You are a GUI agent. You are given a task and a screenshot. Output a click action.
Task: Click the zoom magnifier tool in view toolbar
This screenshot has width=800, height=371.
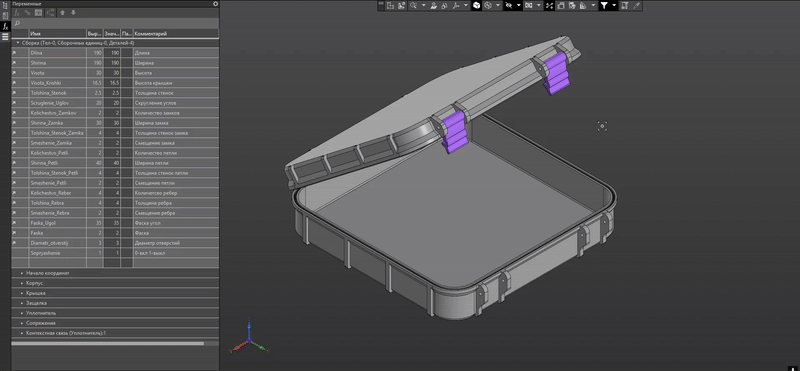click(x=413, y=6)
